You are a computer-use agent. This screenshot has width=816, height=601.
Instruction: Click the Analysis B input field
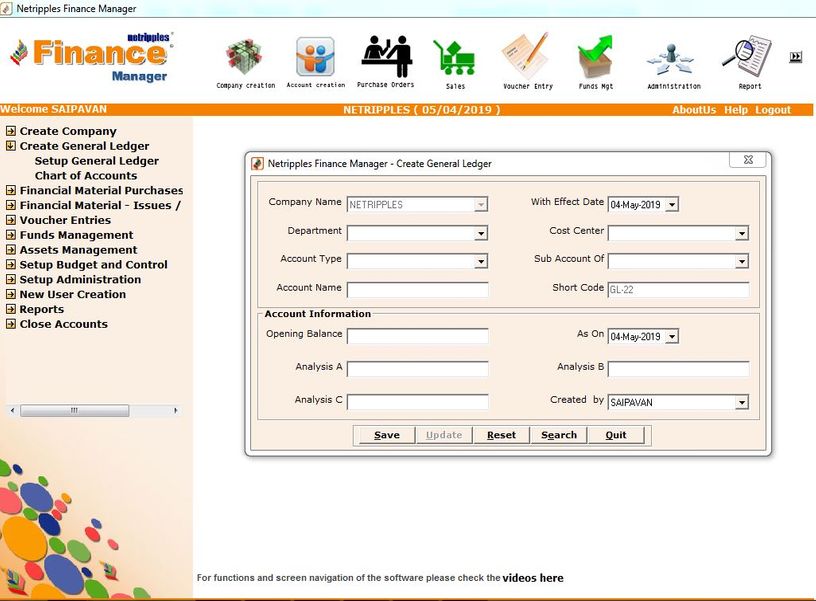679,369
